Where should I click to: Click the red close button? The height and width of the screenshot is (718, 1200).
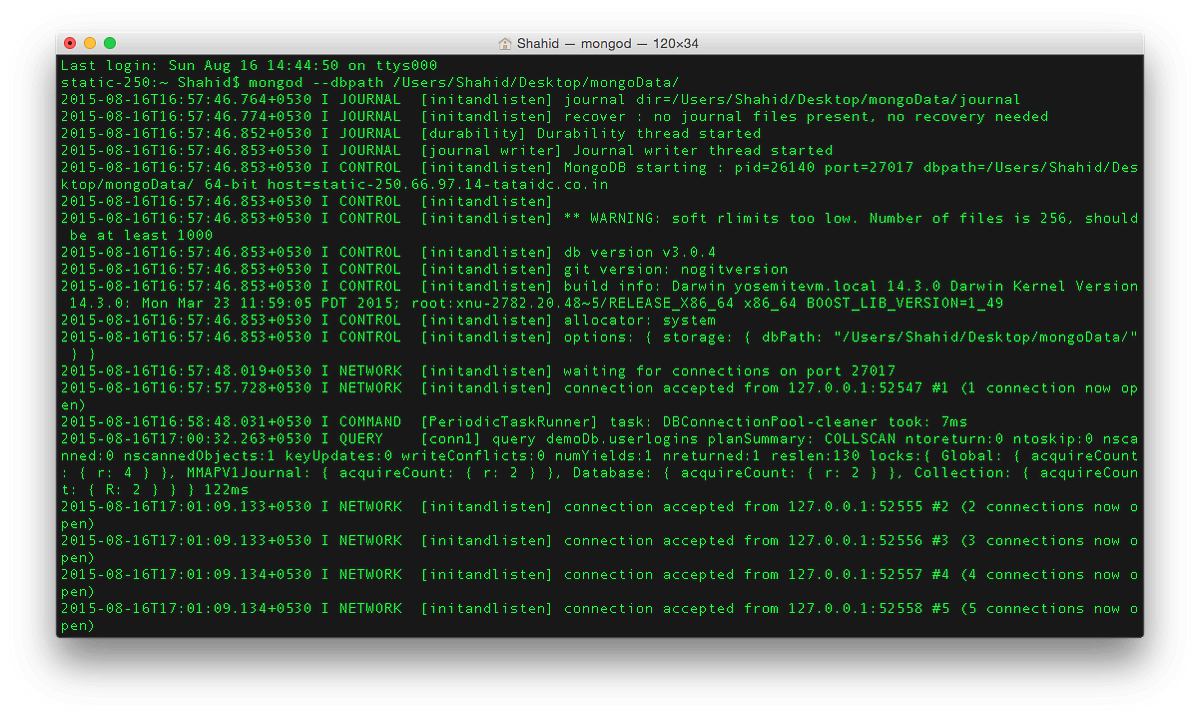tap(69, 44)
